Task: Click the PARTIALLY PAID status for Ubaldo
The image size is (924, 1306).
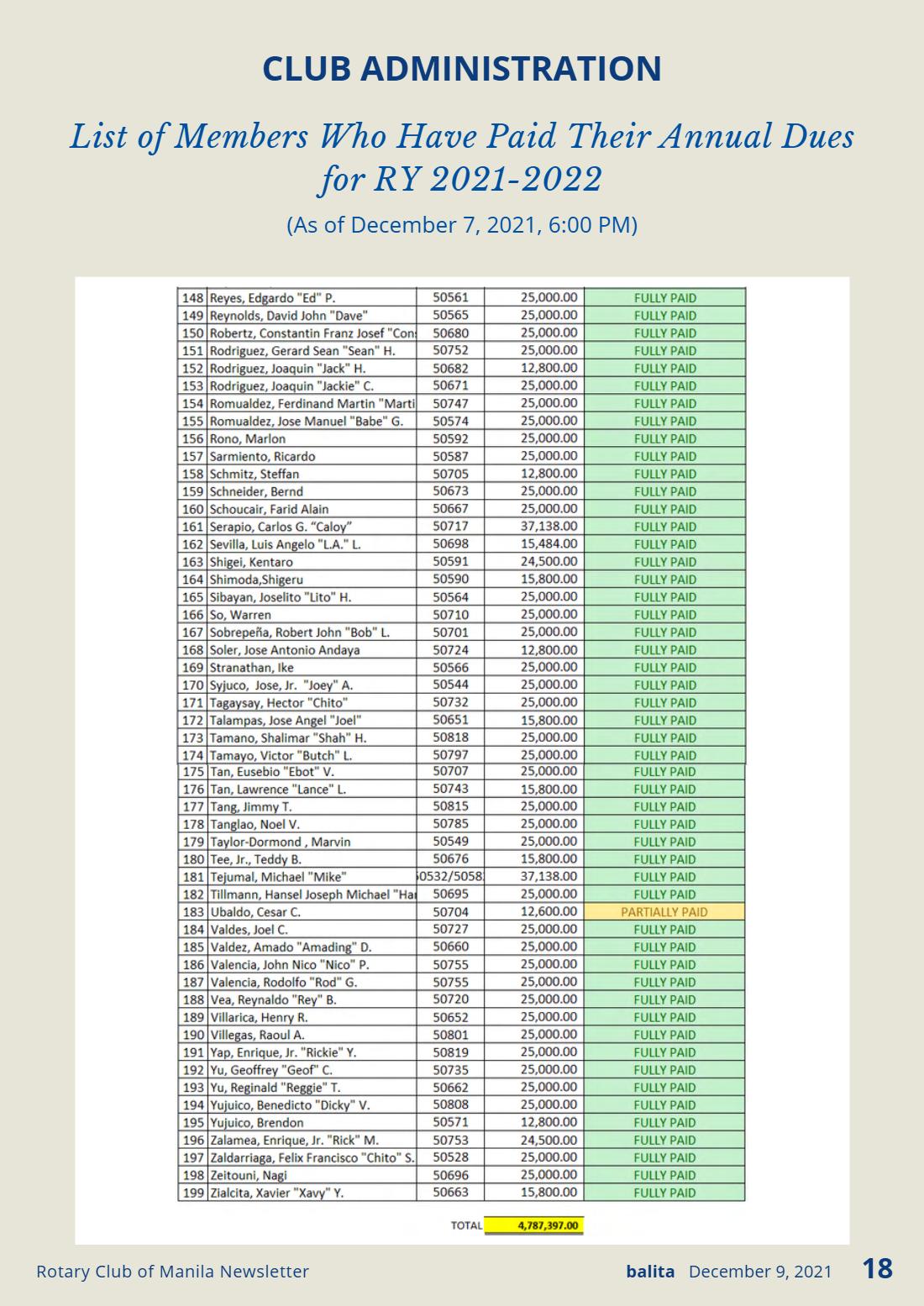Action: (664, 912)
